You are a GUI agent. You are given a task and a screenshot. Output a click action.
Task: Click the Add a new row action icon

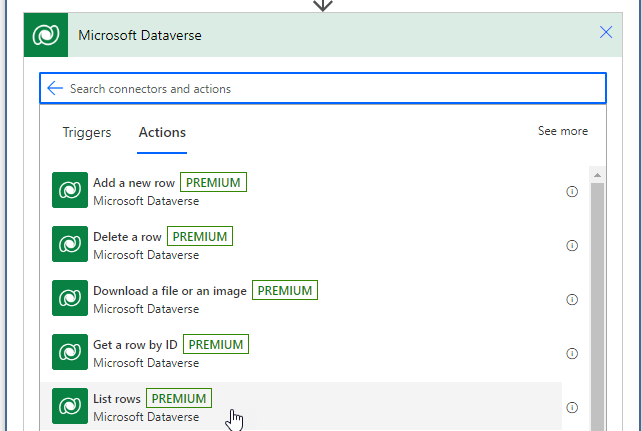(70, 191)
